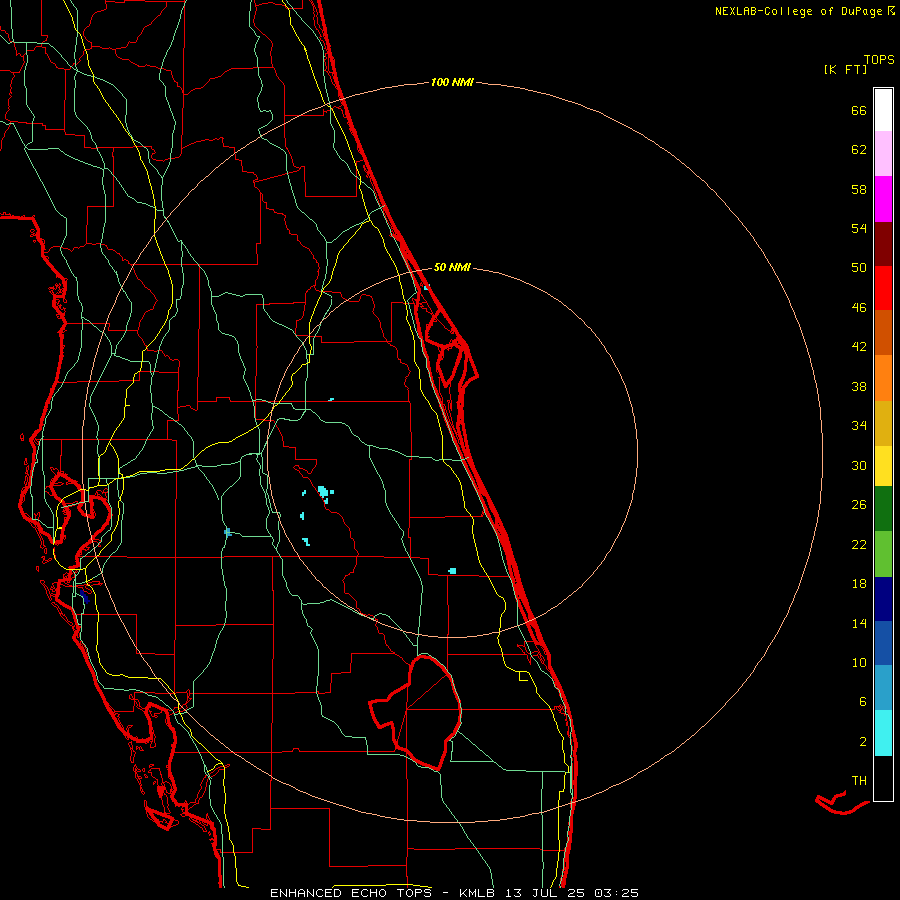Pick the magenta 58 K FT legend swatch
This screenshot has width=900, height=900.
tap(883, 199)
